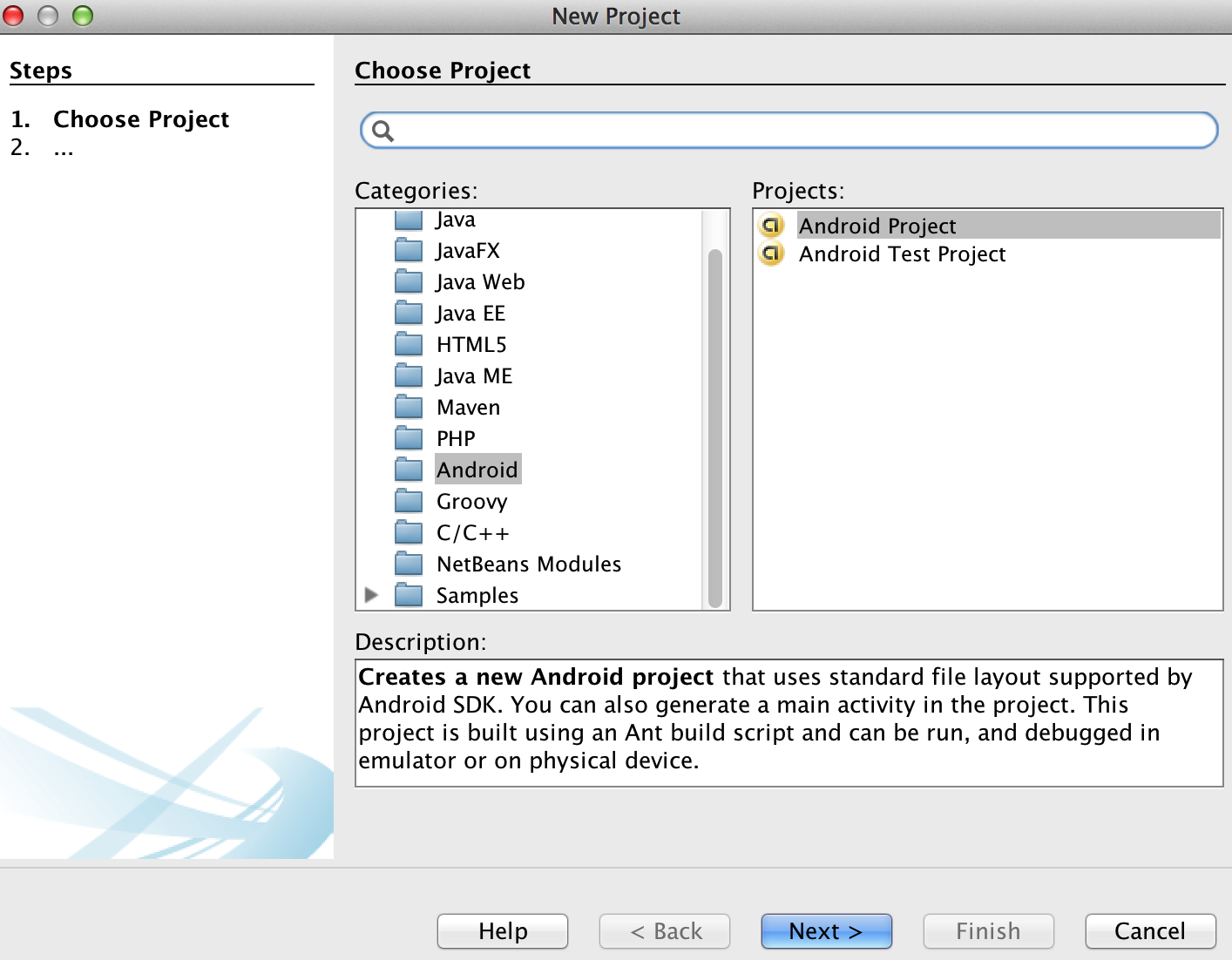This screenshot has width=1232, height=960.
Task: Click the Java ME folder icon
Action: [409, 376]
